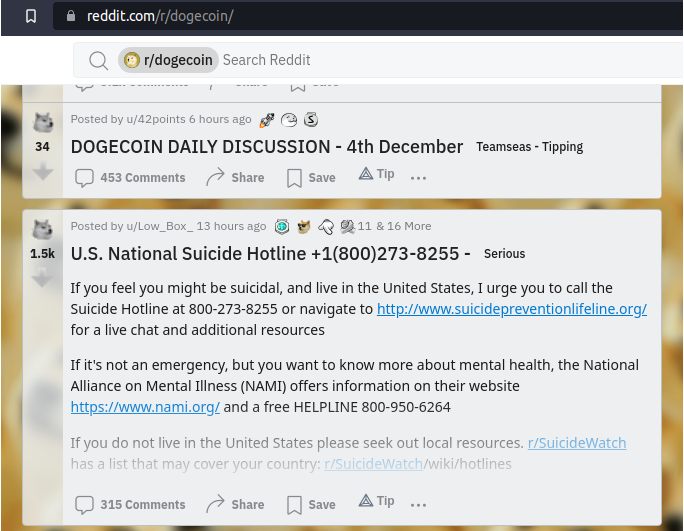Click the '34' vote score
This screenshot has width=684, height=531.
tap(42, 147)
